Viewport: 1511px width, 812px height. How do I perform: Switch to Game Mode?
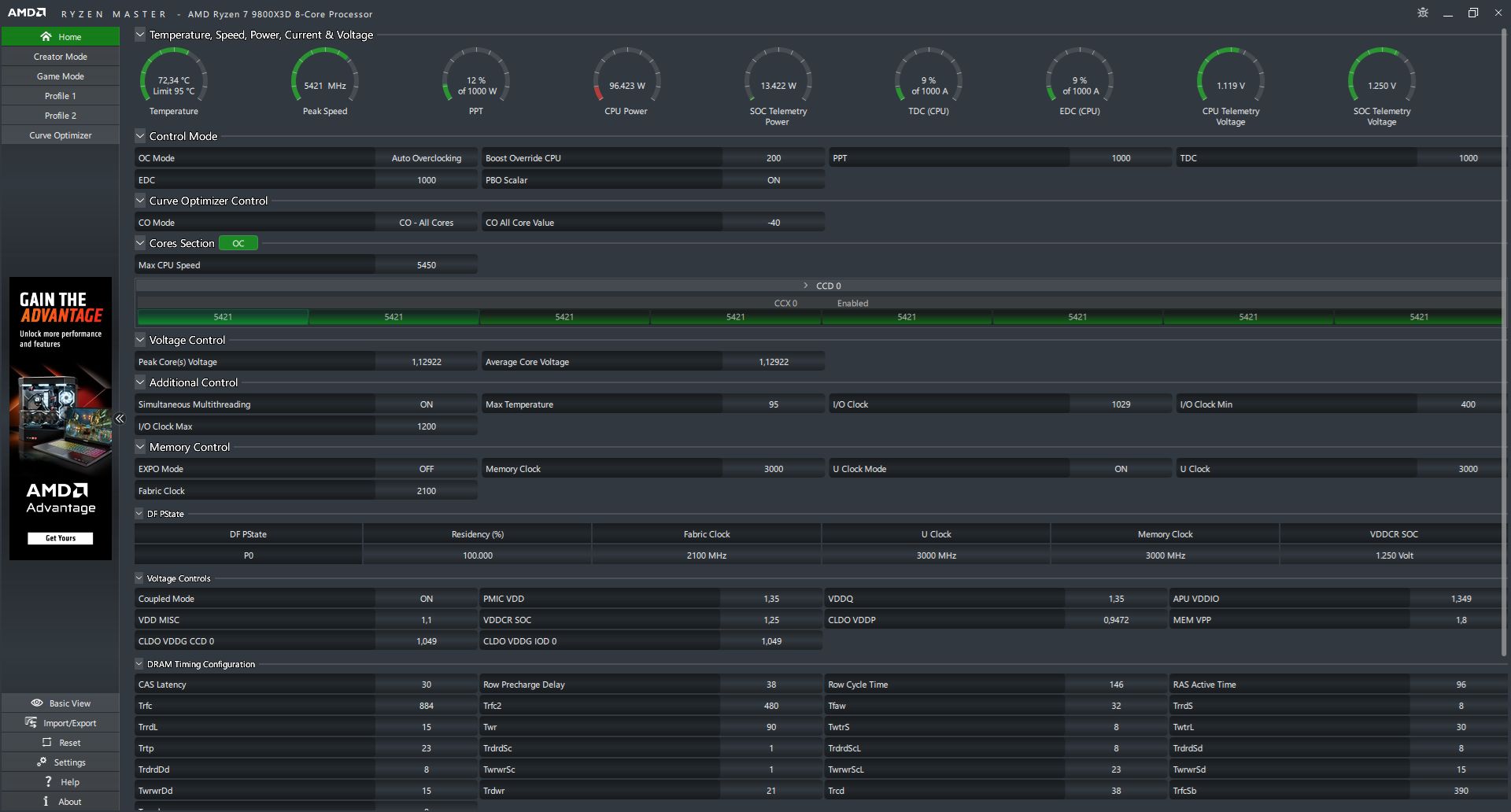(x=61, y=76)
